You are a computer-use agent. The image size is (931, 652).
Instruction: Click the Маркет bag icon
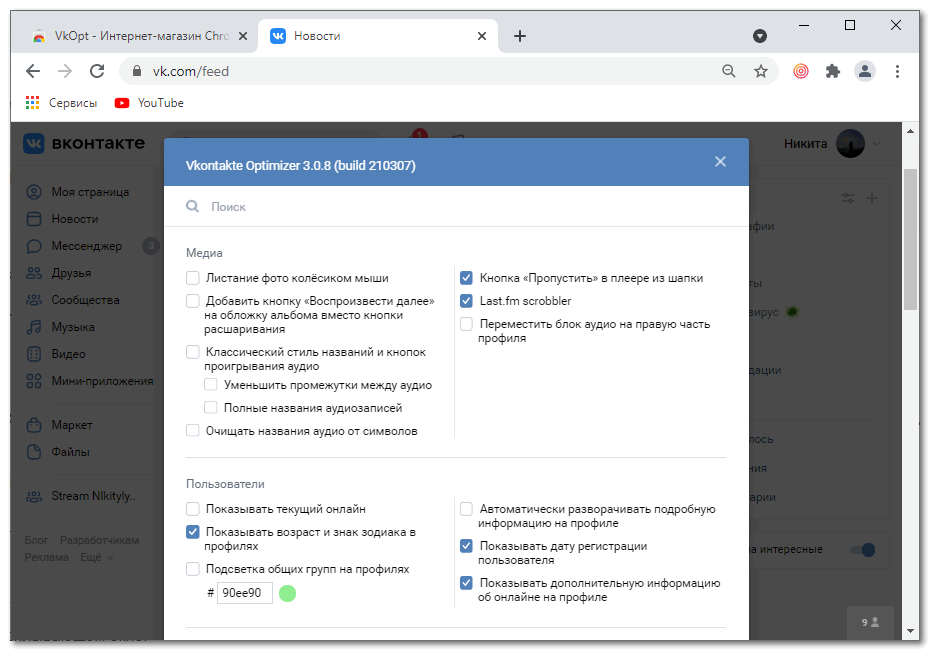click(x=34, y=425)
